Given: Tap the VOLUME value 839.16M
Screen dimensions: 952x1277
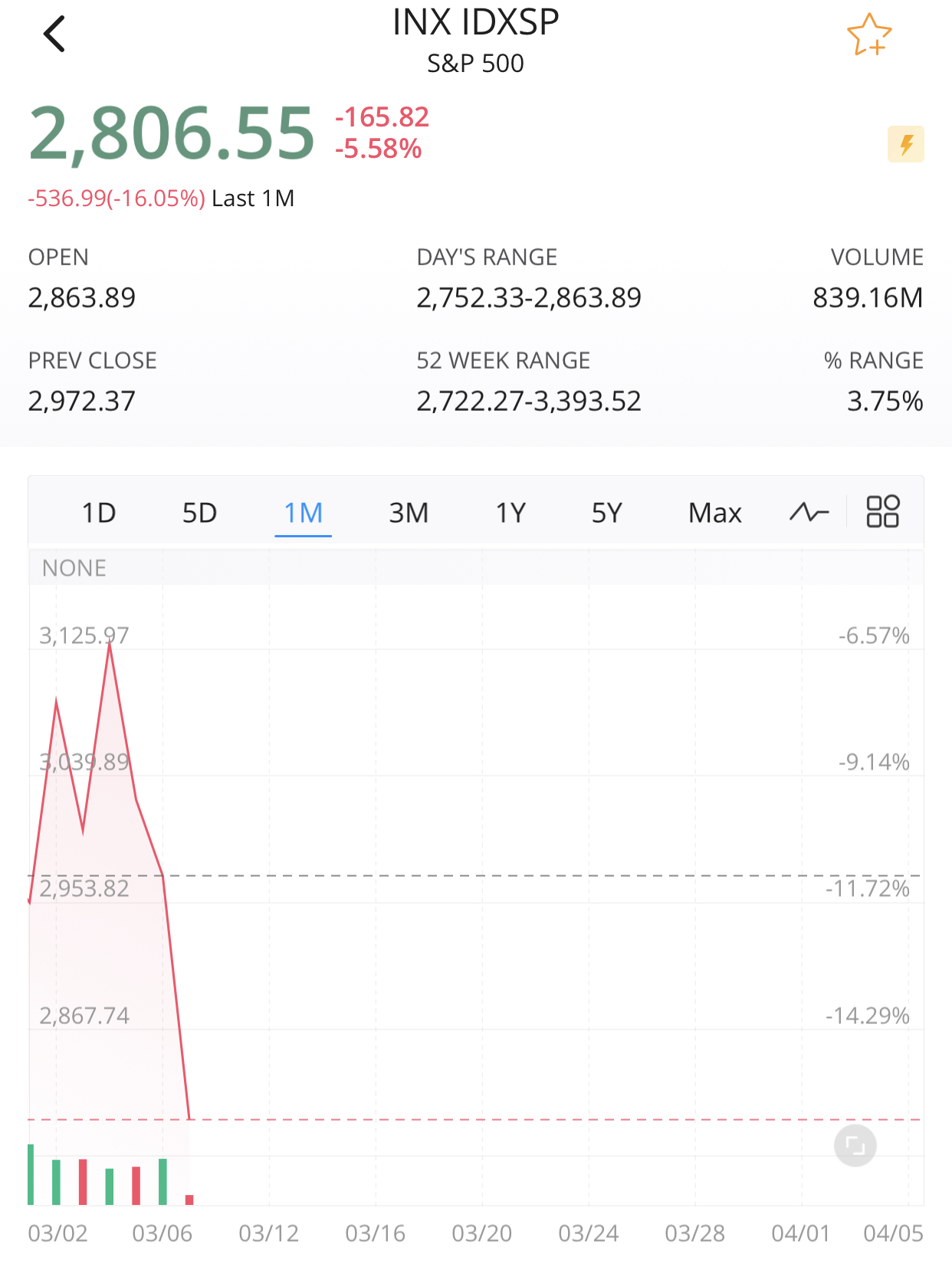Looking at the screenshot, I should 868,297.
